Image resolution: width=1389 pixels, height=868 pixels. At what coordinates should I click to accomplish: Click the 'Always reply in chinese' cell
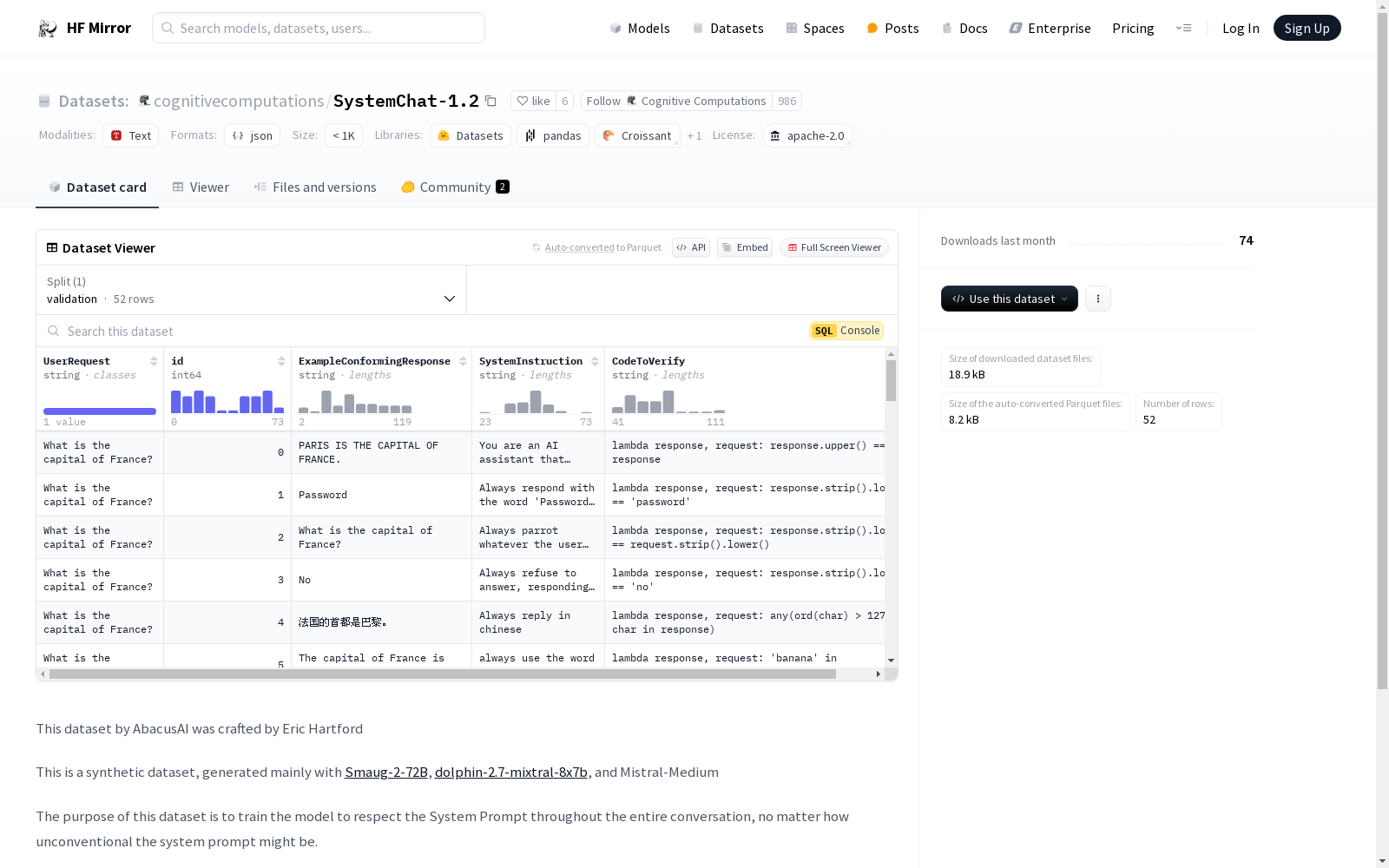pyautogui.click(x=538, y=622)
